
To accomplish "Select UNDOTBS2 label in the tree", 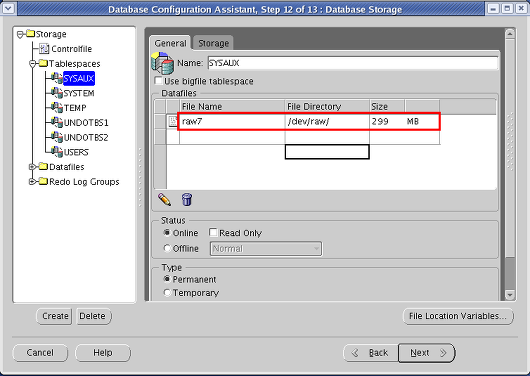I will point(86,137).
